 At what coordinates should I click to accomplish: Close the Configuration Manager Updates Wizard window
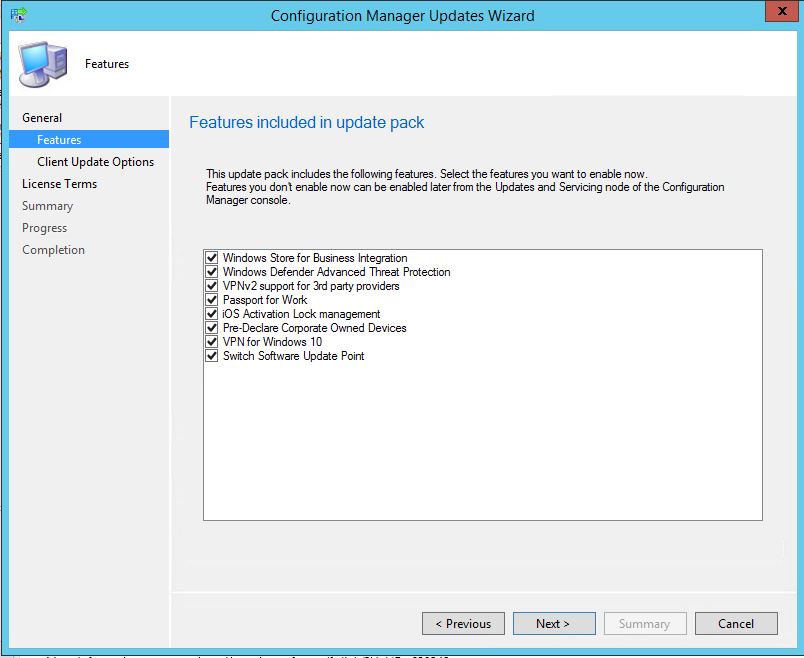tap(779, 13)
